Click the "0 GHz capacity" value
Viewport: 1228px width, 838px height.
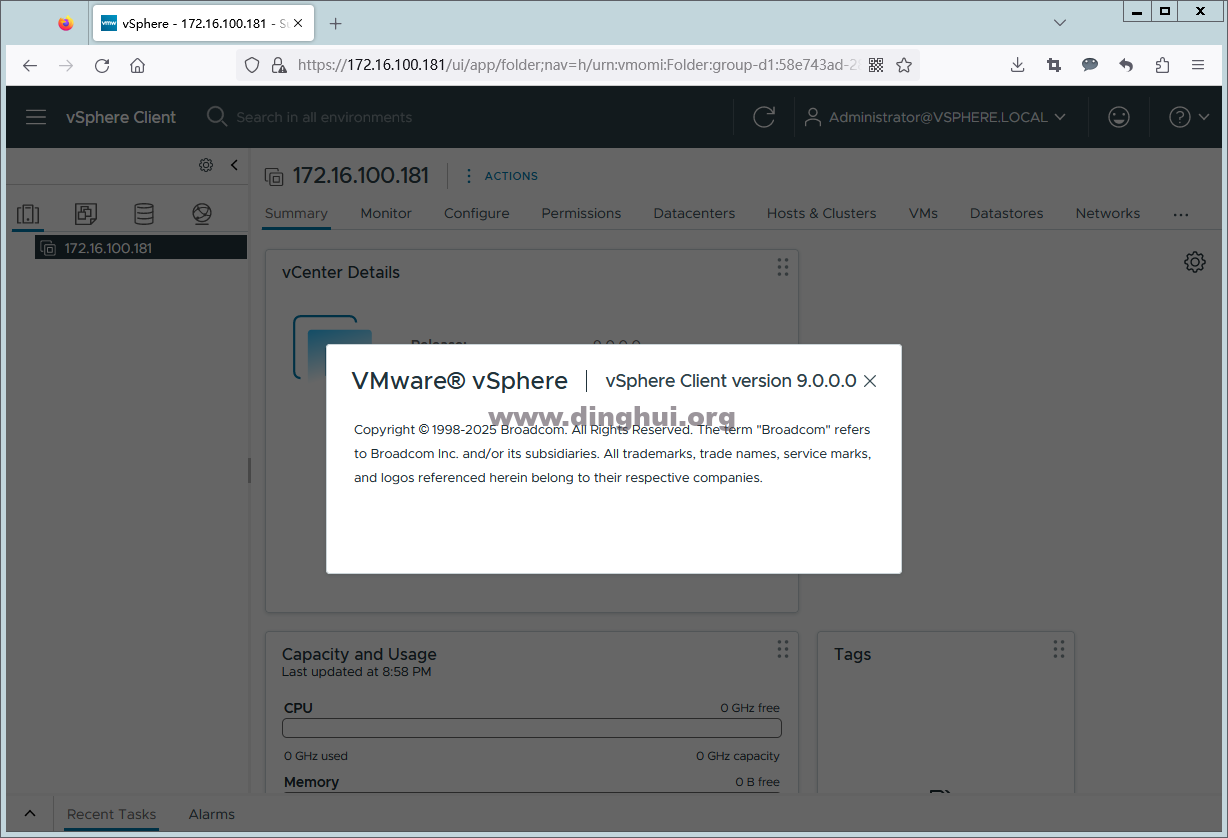[738, 756]
